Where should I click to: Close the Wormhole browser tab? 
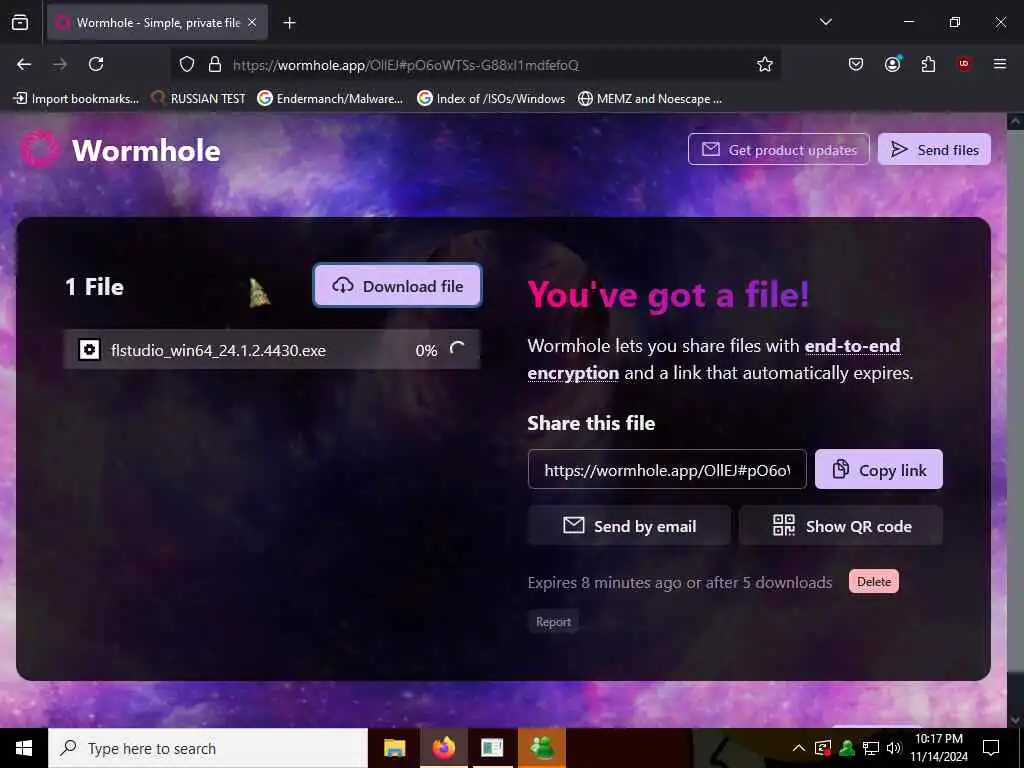(252, 22)
